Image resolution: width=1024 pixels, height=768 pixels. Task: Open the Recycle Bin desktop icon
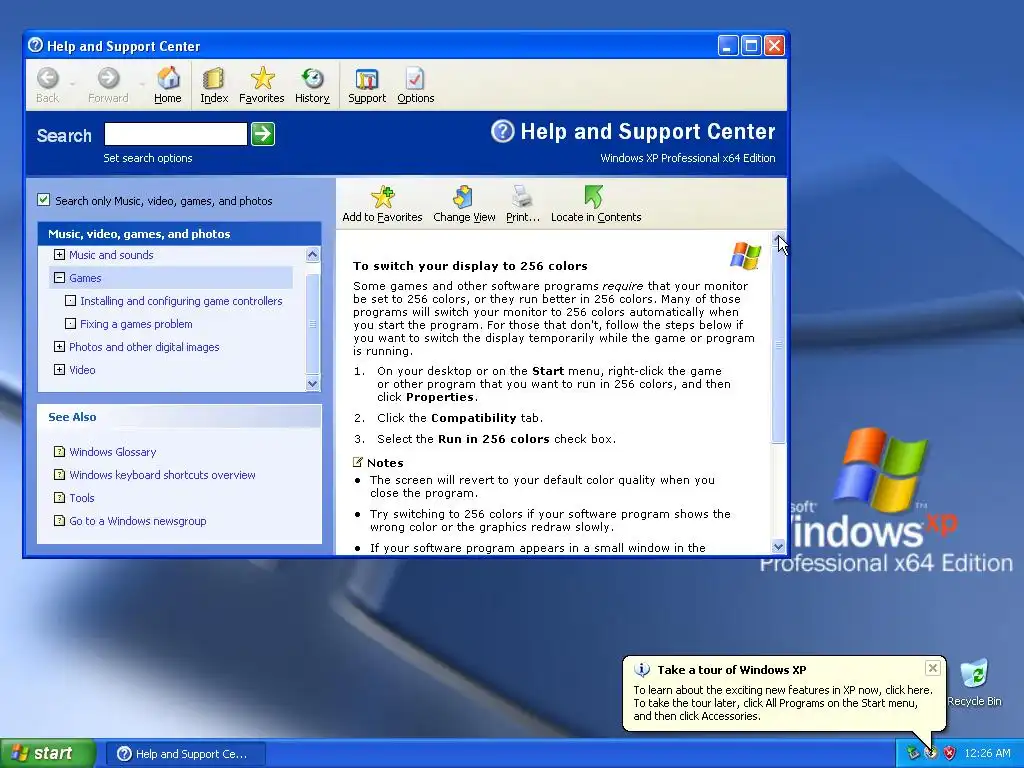tap(974, 674)
